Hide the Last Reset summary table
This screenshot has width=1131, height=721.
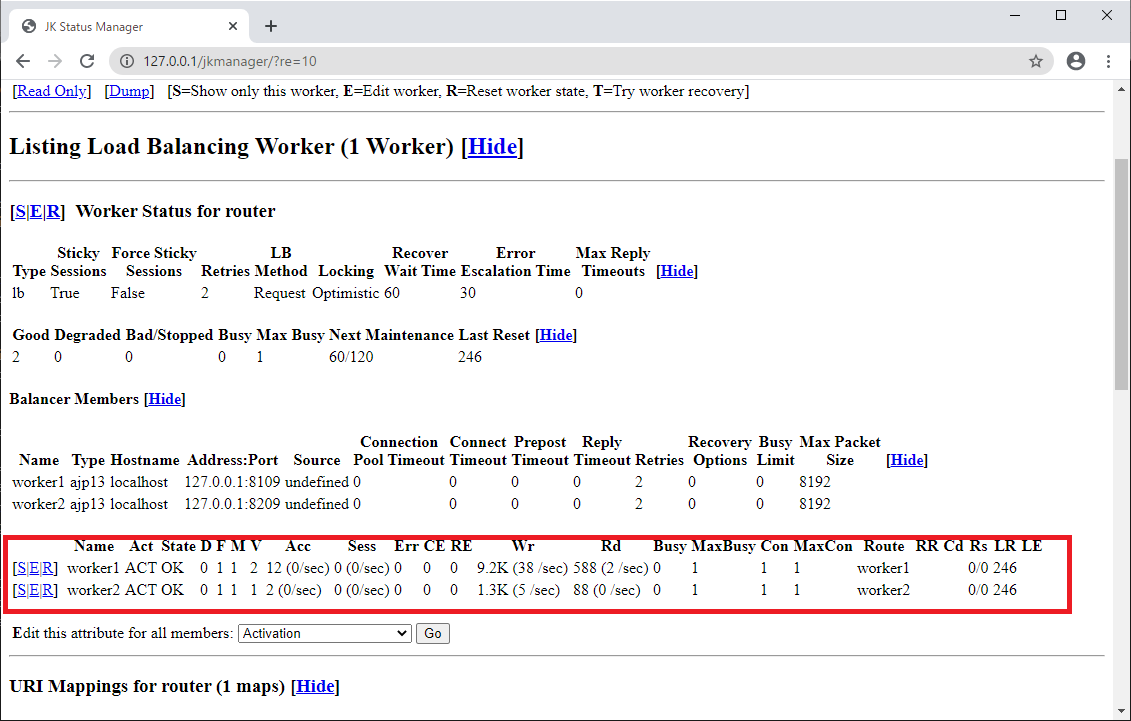pyautogui.click(x=556, y=335)
